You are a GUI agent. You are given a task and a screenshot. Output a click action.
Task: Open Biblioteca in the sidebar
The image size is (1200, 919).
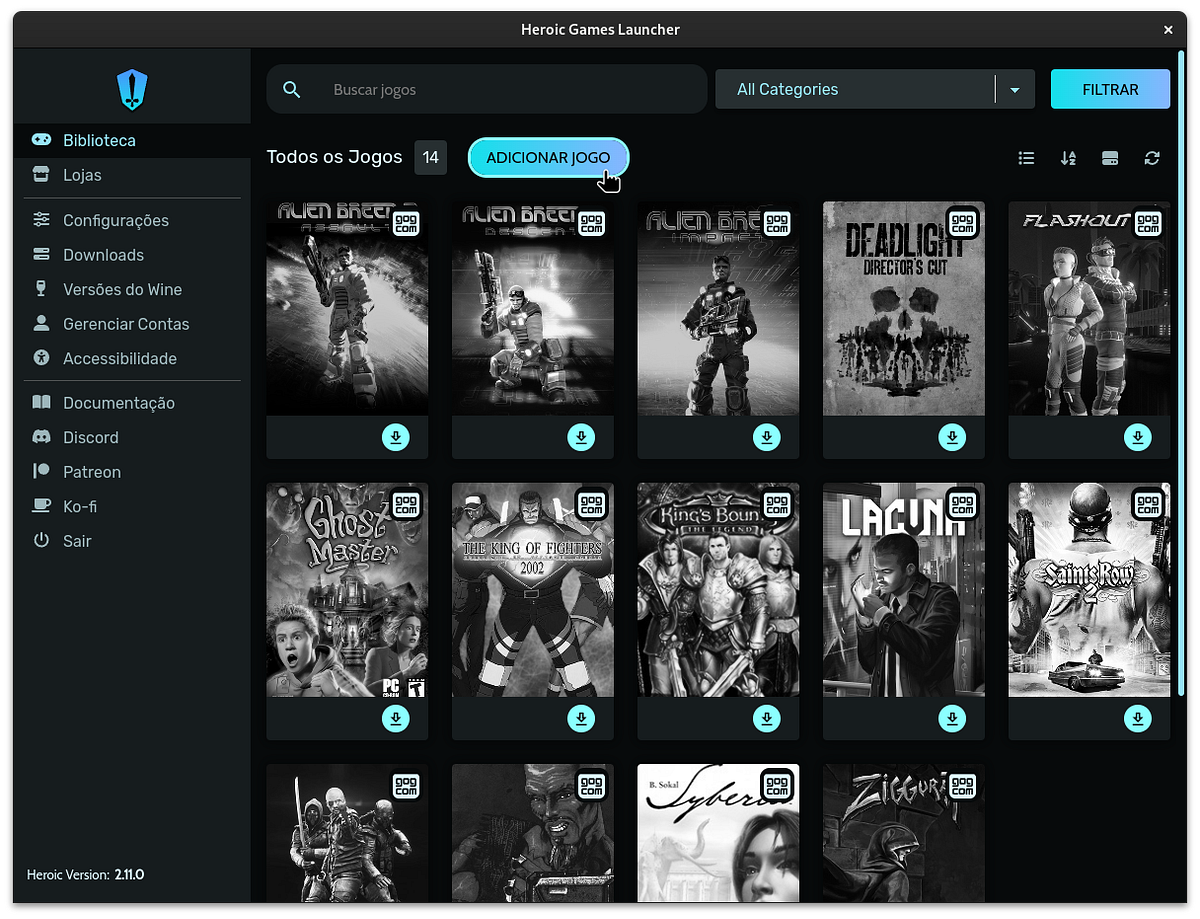[132, 141]
